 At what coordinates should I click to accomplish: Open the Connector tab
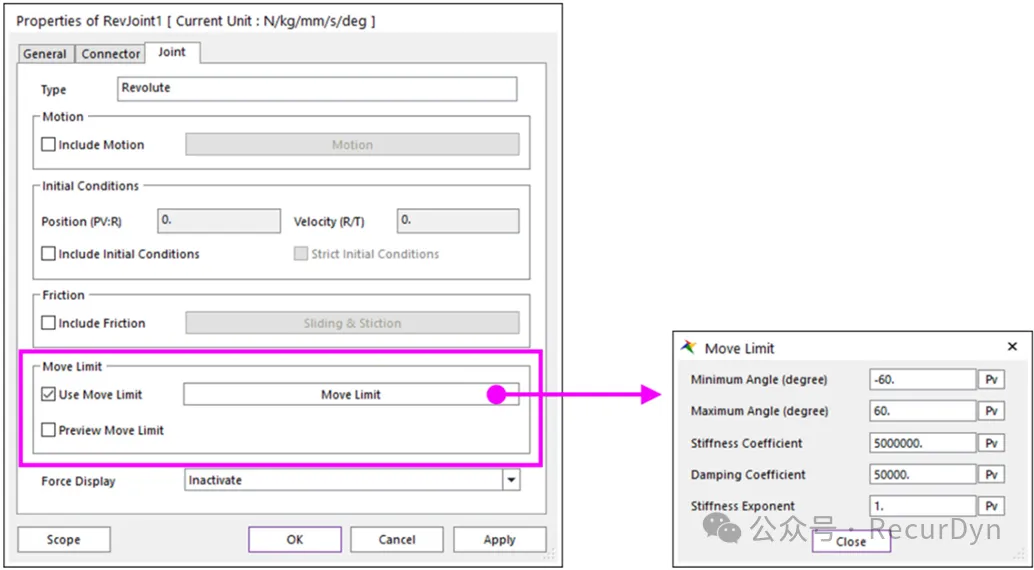pyautogui.click(x=111, y=54)
